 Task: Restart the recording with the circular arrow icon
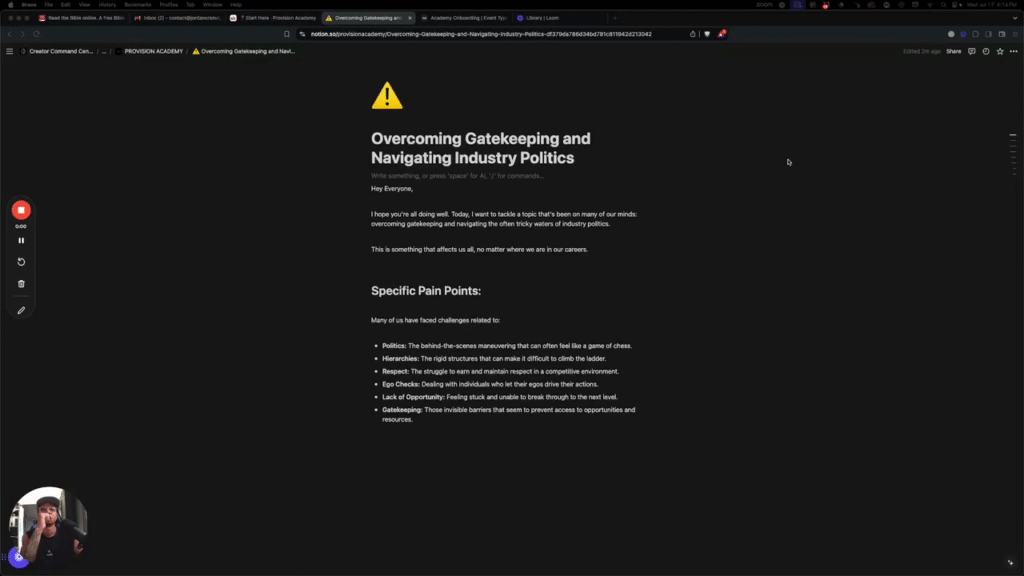(x=21, y=262)
